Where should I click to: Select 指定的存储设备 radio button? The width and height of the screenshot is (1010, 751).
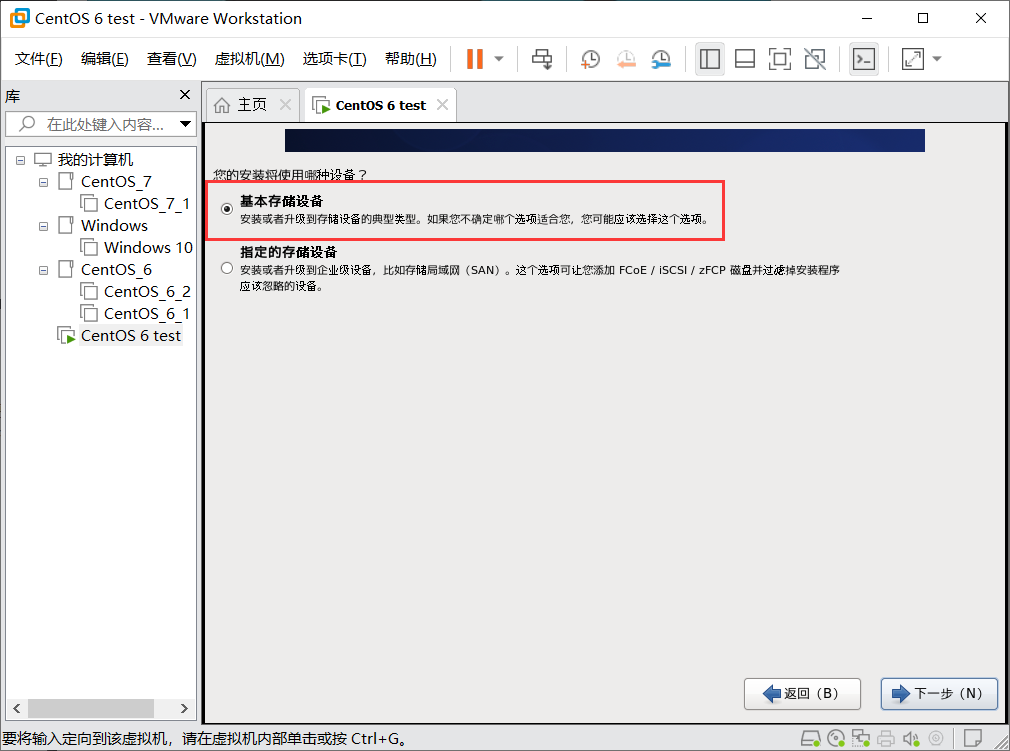pyautogui.click(x=227, y=268)
